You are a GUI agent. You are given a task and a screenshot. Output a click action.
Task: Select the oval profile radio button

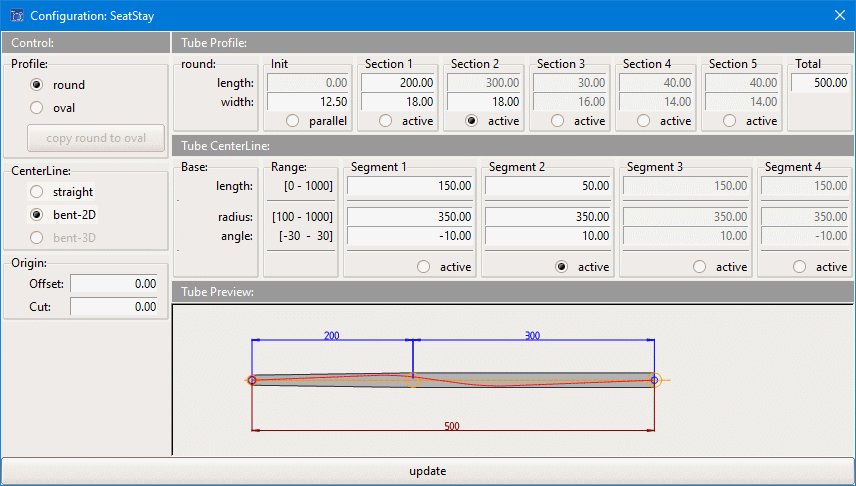pyautogui.click(x=37, y=108)
